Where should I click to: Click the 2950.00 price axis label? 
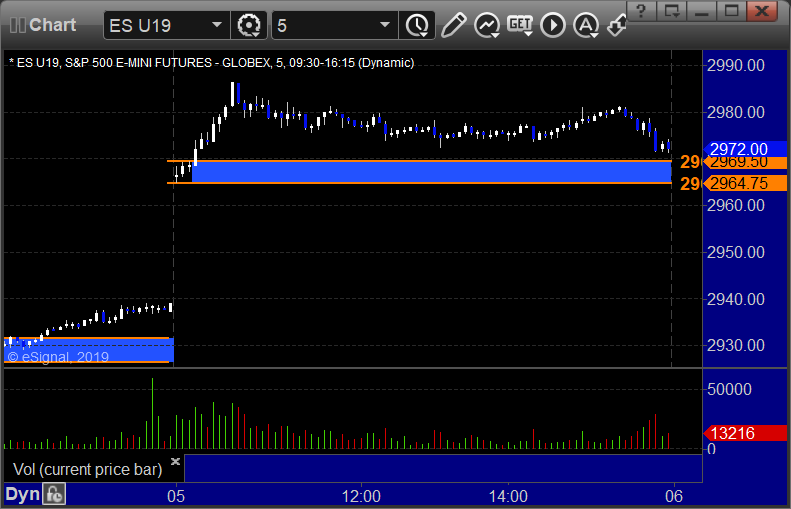736,252
